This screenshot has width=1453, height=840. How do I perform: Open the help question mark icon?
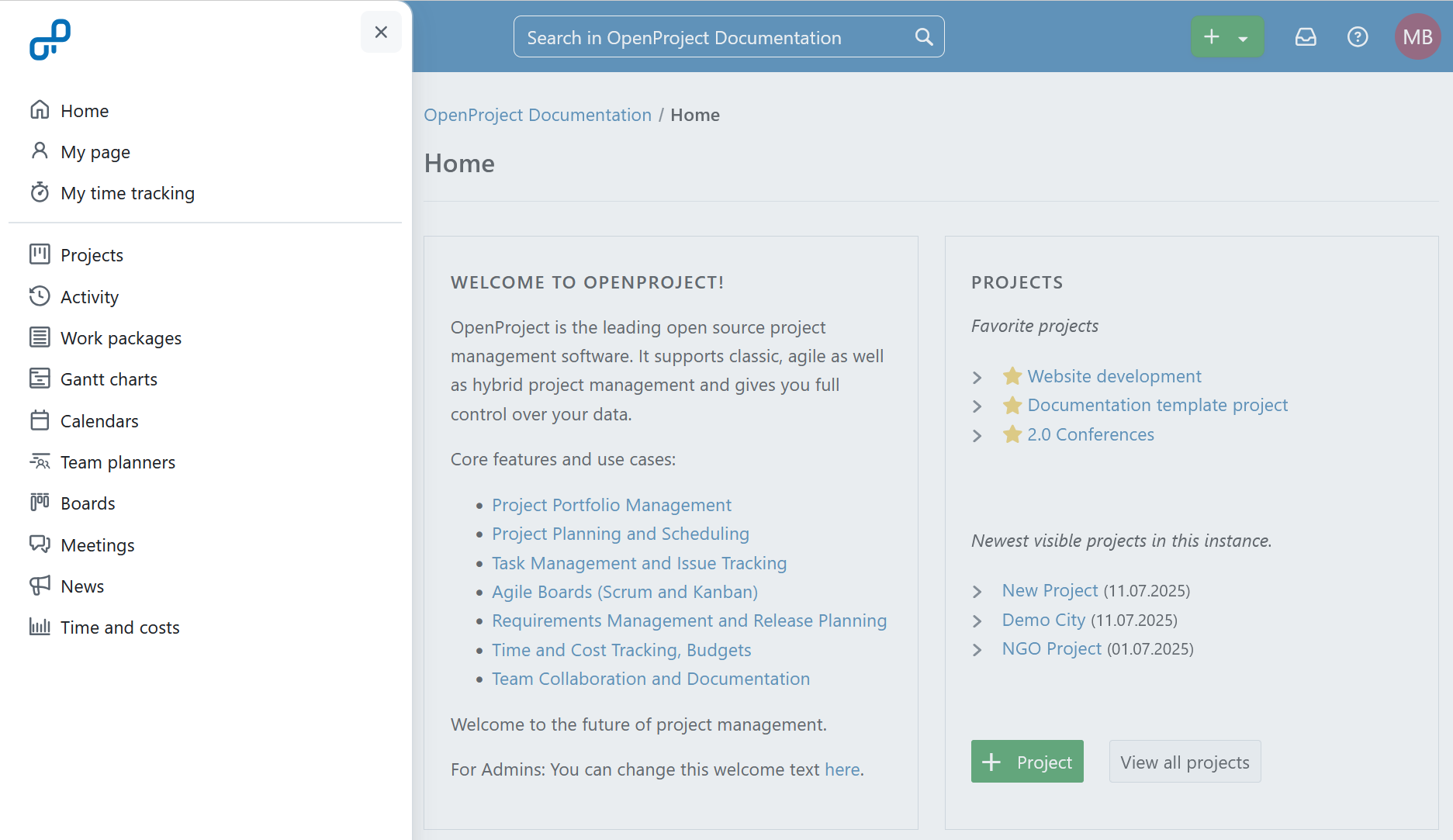pyautogui.click(x=1357, y=36)
